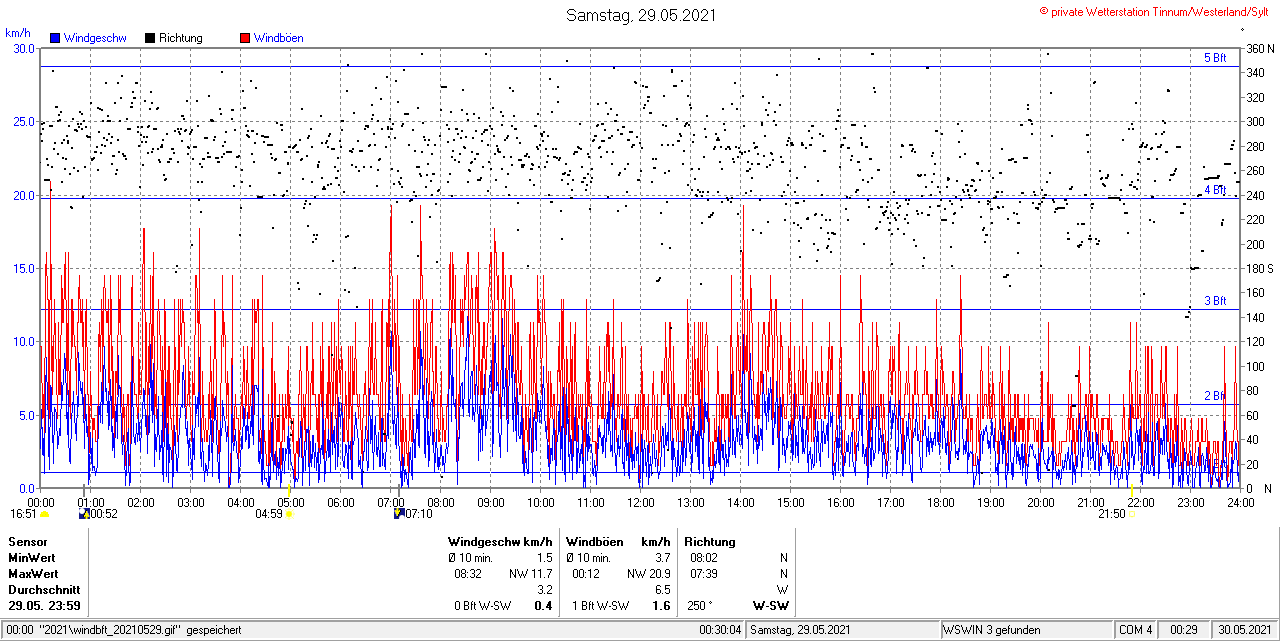Click the private Wetterstation Tinnum/Westerland/Sylt copyright text
Viewport: 1280px width, 641px height.
click(x=1155, y=11)
